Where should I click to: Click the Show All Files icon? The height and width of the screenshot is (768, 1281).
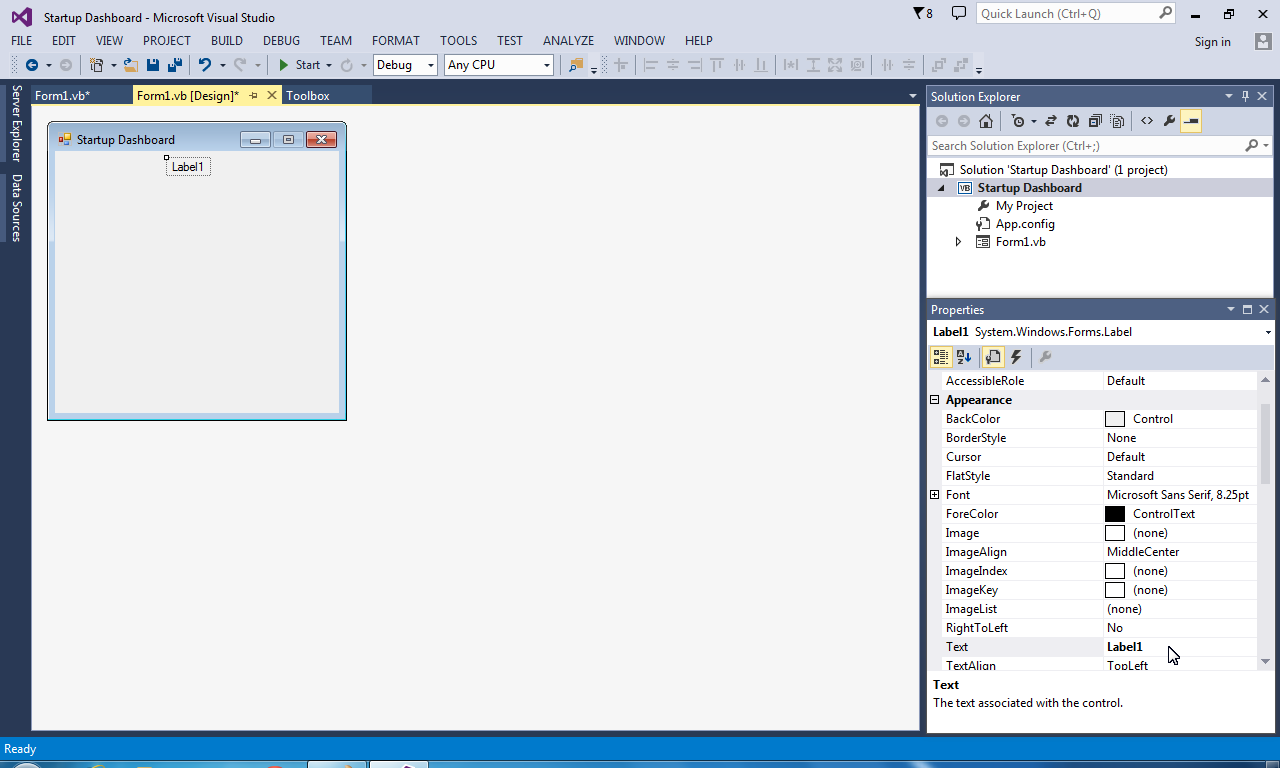click(x=1117, y=121)
